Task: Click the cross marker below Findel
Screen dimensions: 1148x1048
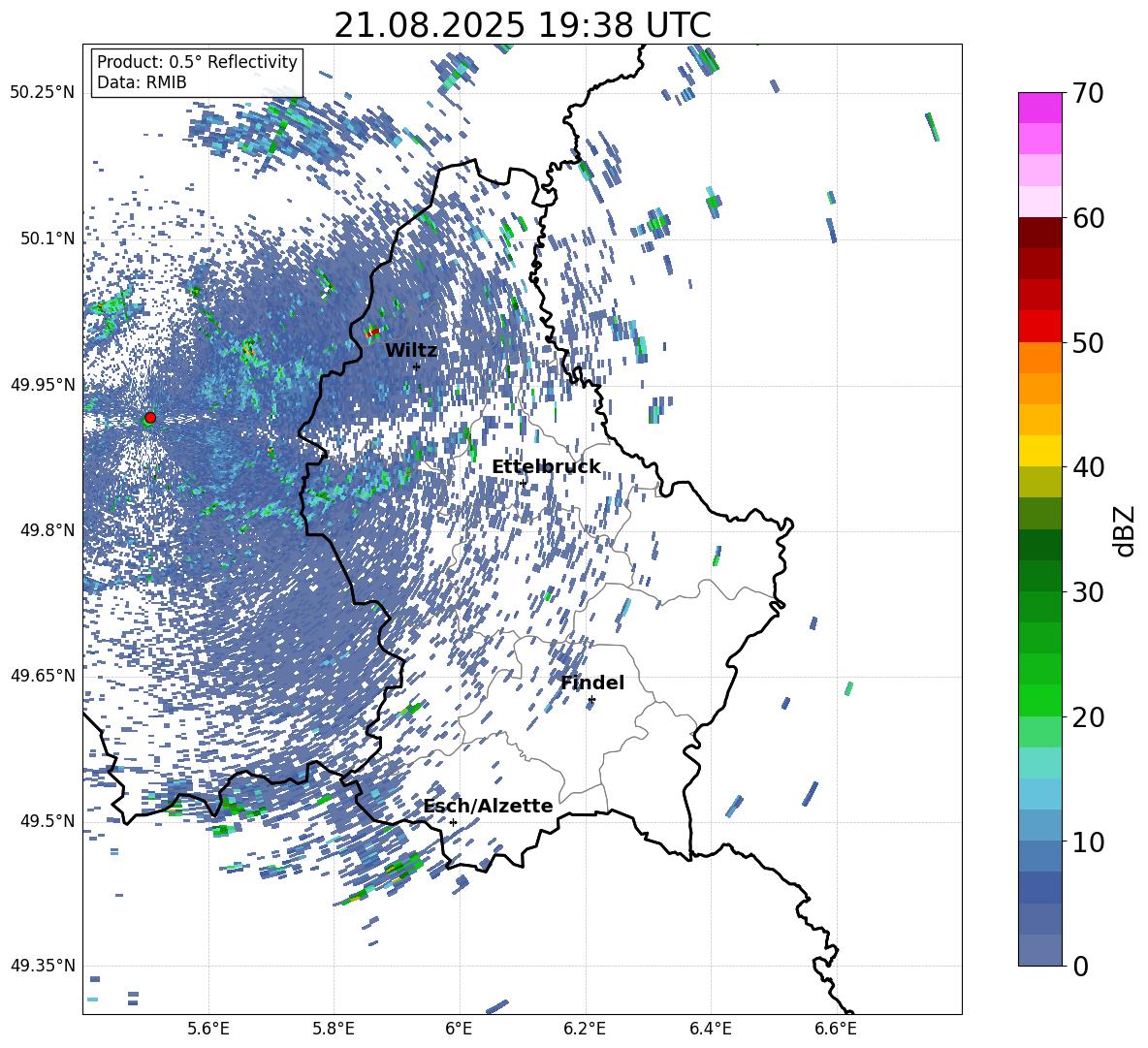Action: point(591,700)
